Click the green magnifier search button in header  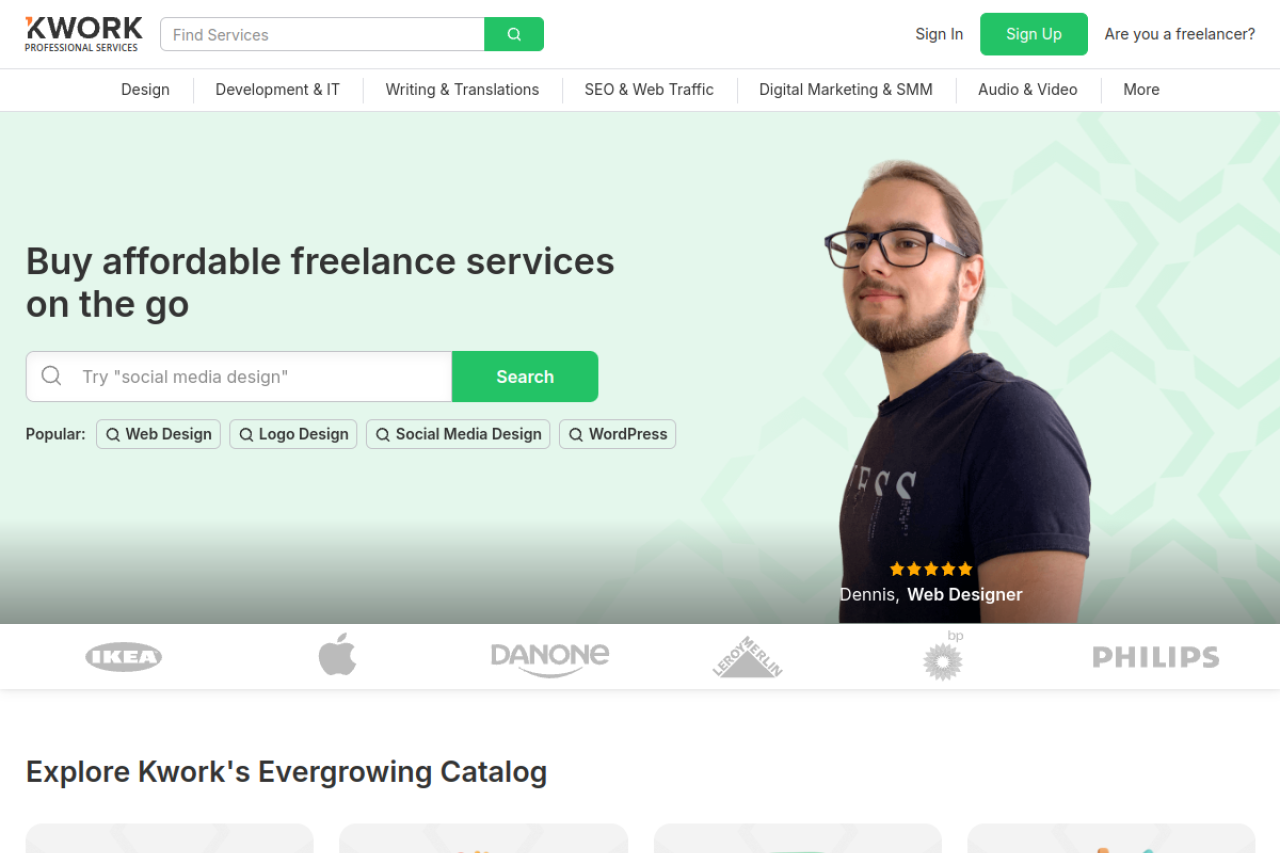pyautogui.click(x=514, y=34)
